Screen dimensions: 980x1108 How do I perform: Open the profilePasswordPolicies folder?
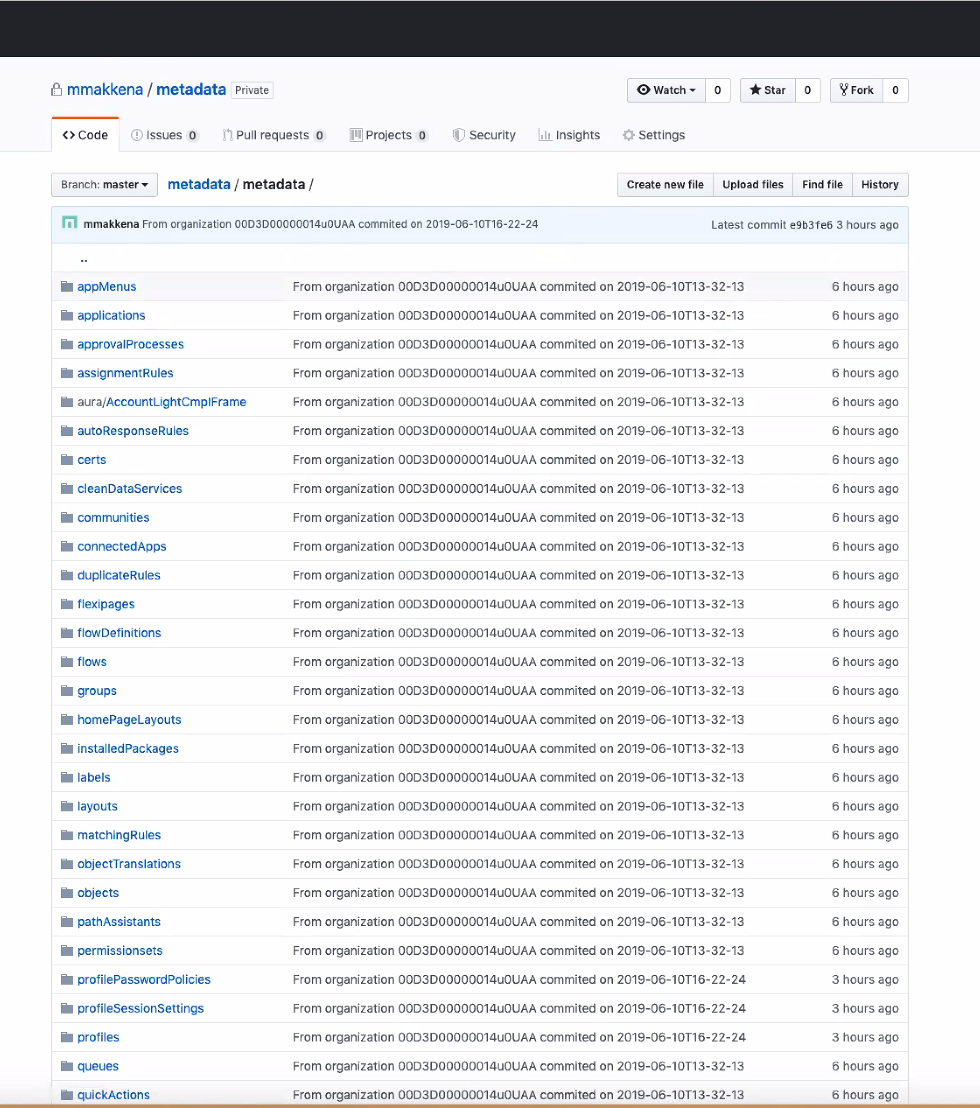click(143, 979)
